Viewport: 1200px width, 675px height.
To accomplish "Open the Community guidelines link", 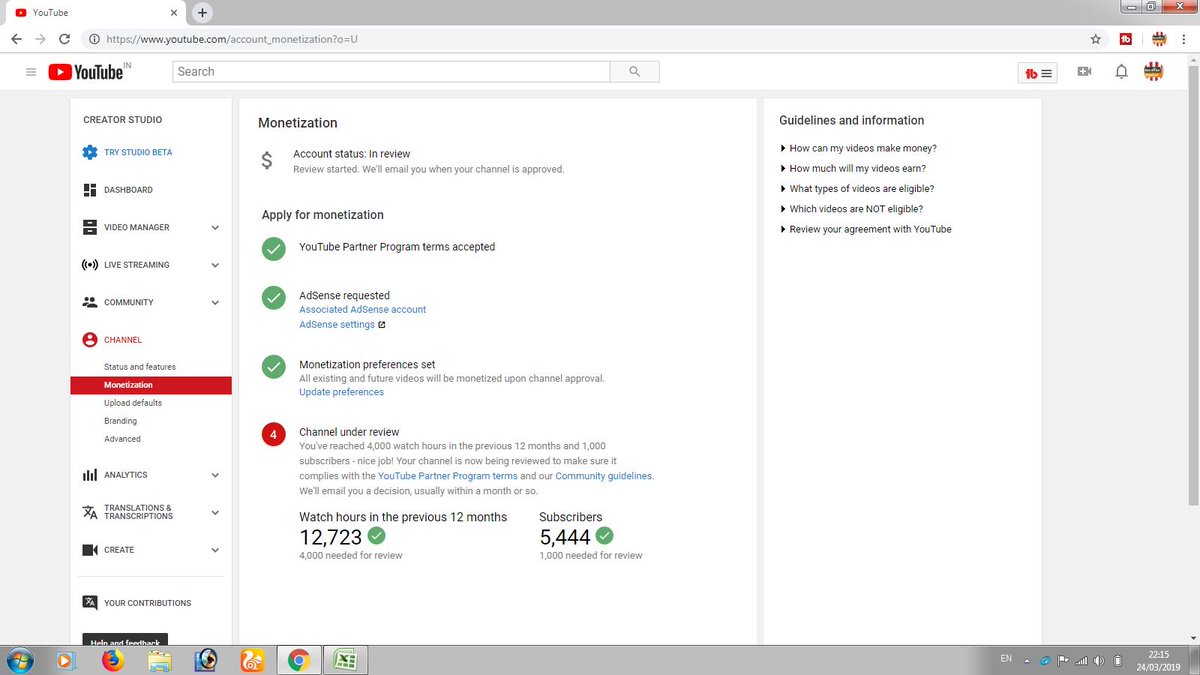I will [603, 476].
